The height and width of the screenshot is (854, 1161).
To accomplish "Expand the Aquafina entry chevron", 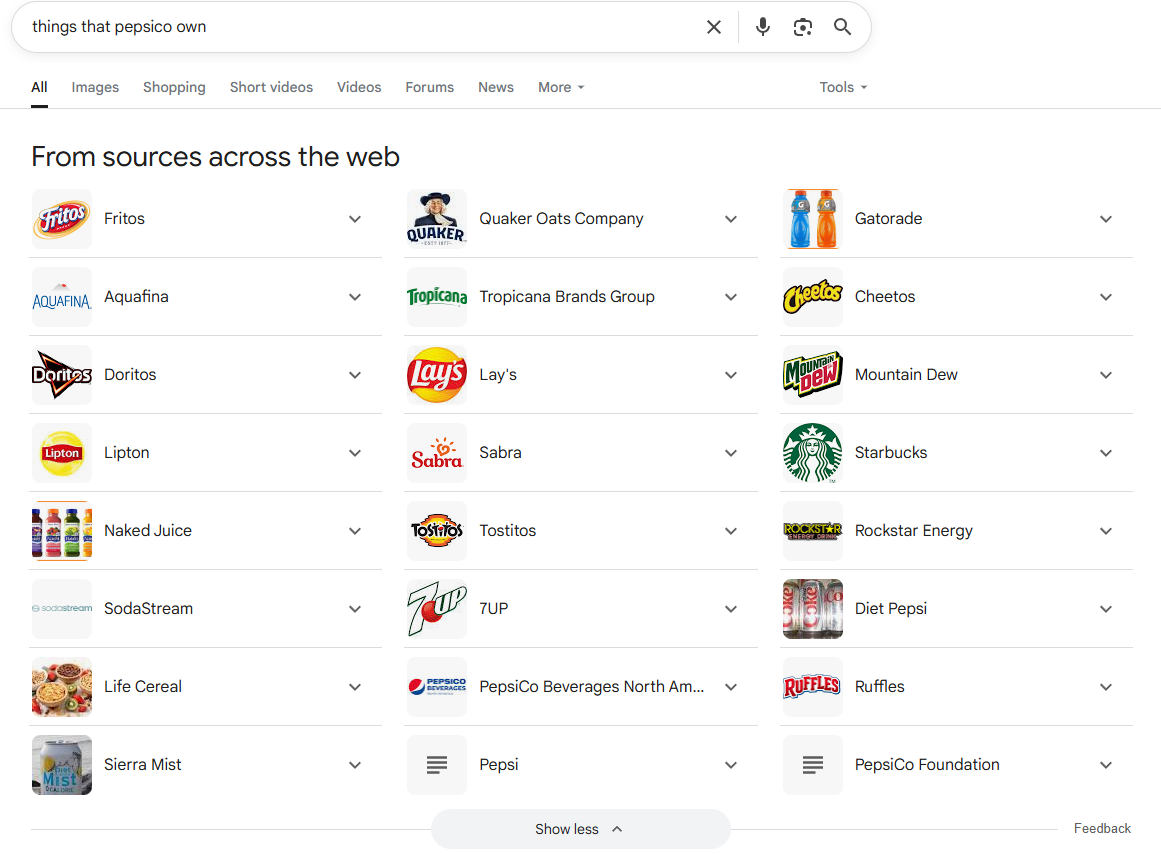I will (x=355, y=297).
